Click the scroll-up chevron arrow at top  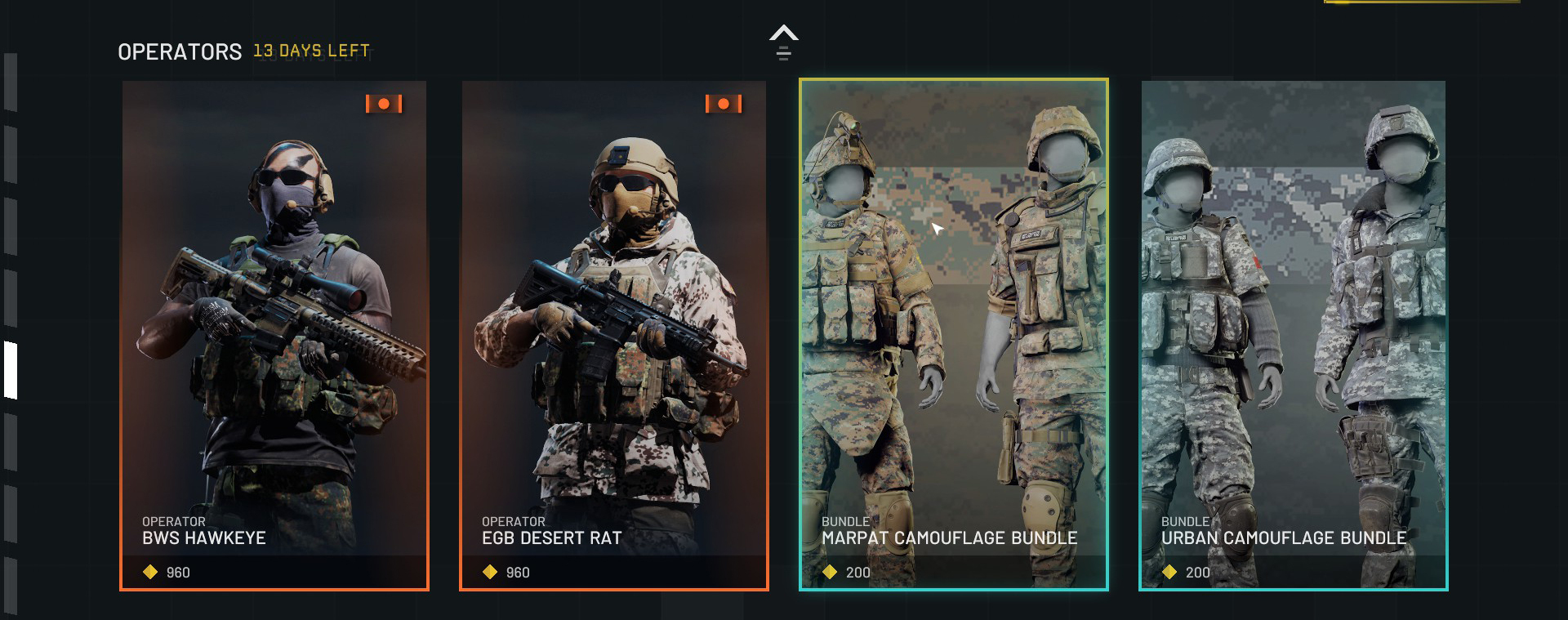(x=784, y=33)
